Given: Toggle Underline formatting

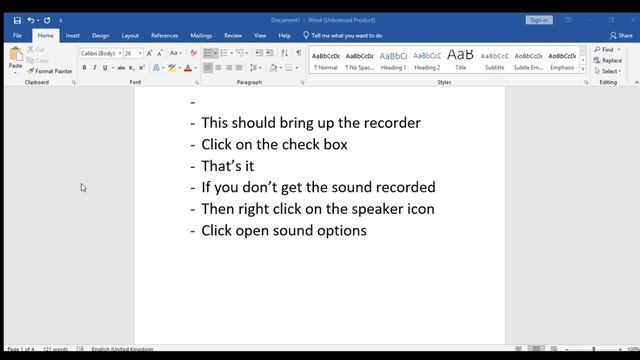Looking at the screenshot, I should [105, 68].
